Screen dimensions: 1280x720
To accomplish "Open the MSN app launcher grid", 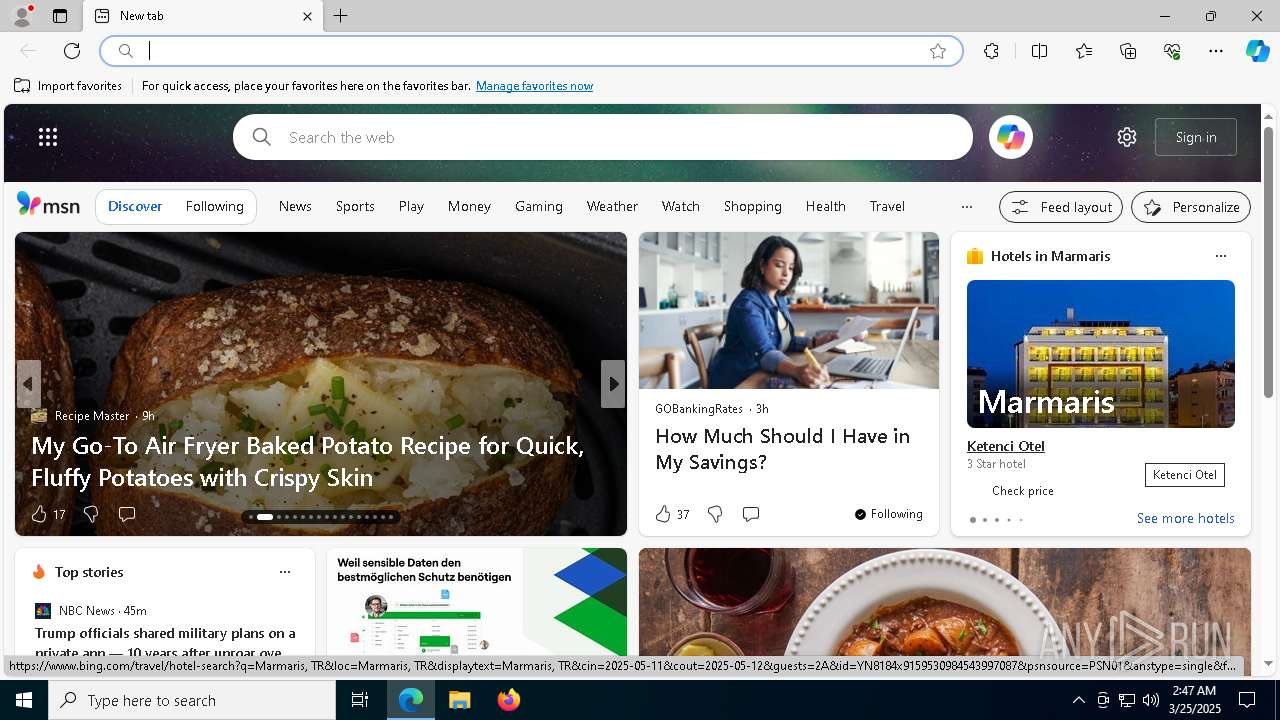I will point(48,137).
